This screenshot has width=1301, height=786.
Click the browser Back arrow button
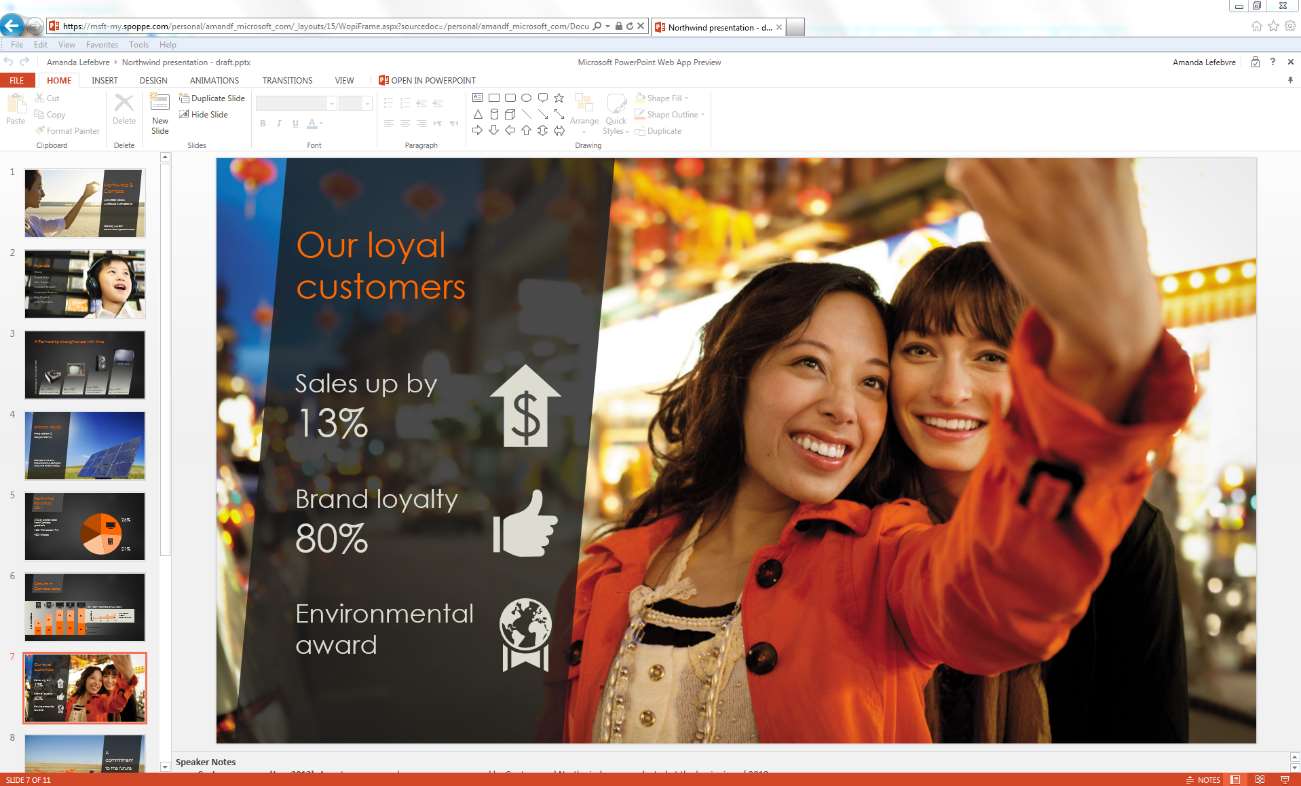coord(13,27)
